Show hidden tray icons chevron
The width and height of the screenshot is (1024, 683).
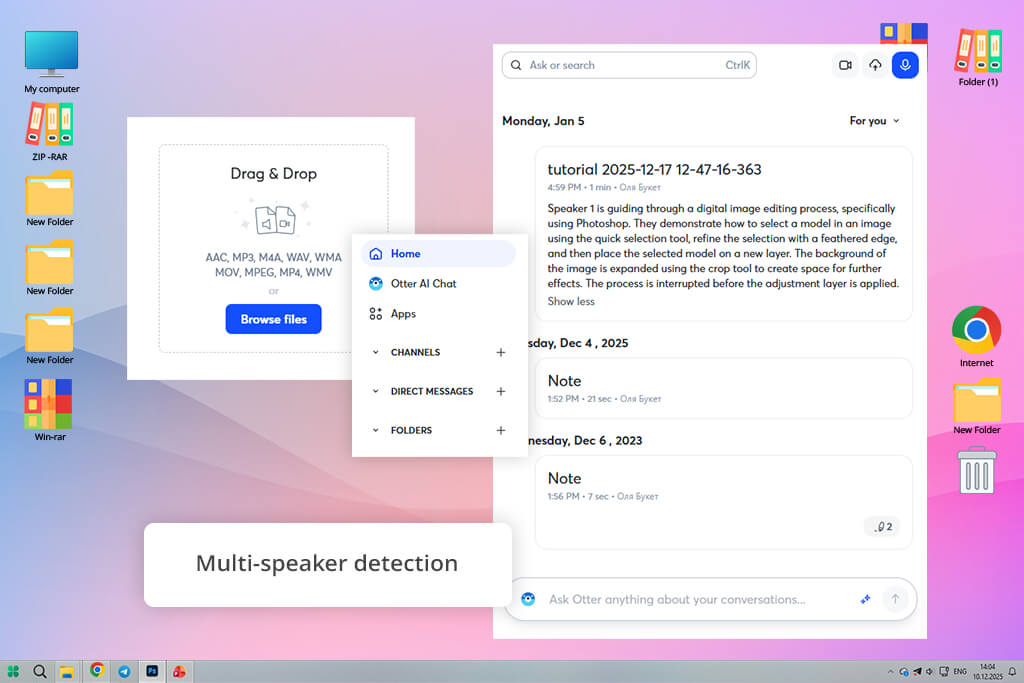pyautogui.click(x=890, y=672)
